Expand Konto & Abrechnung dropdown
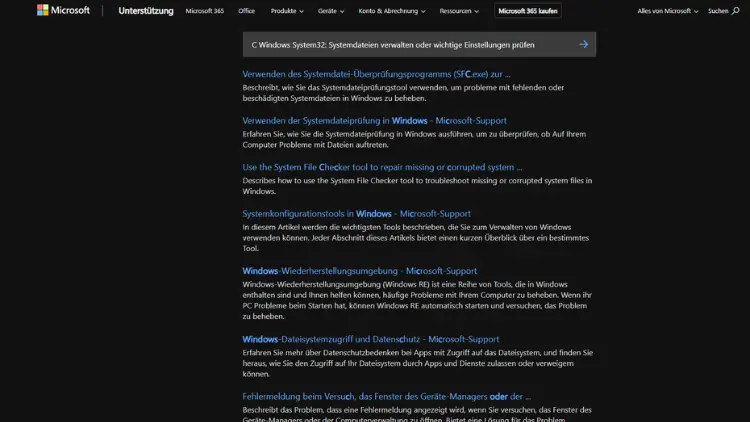 pos(392,11)
